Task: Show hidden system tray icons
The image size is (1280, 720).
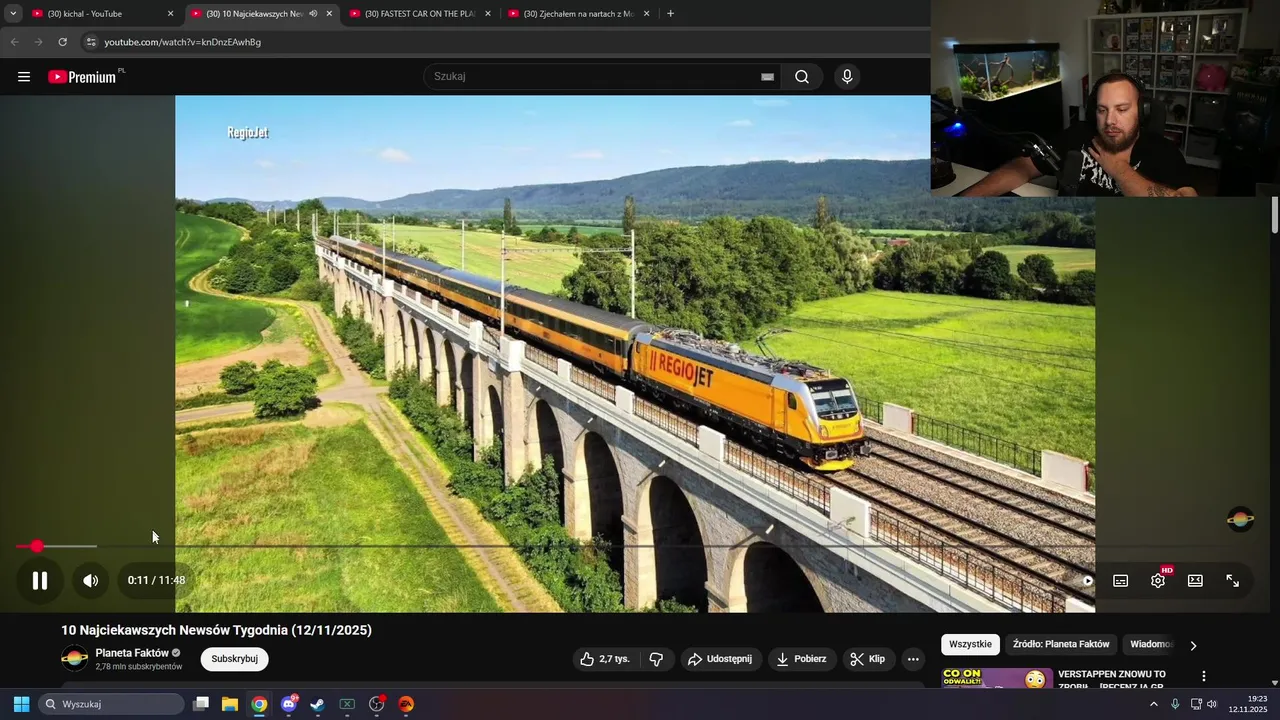Action: pos(1153,704)
